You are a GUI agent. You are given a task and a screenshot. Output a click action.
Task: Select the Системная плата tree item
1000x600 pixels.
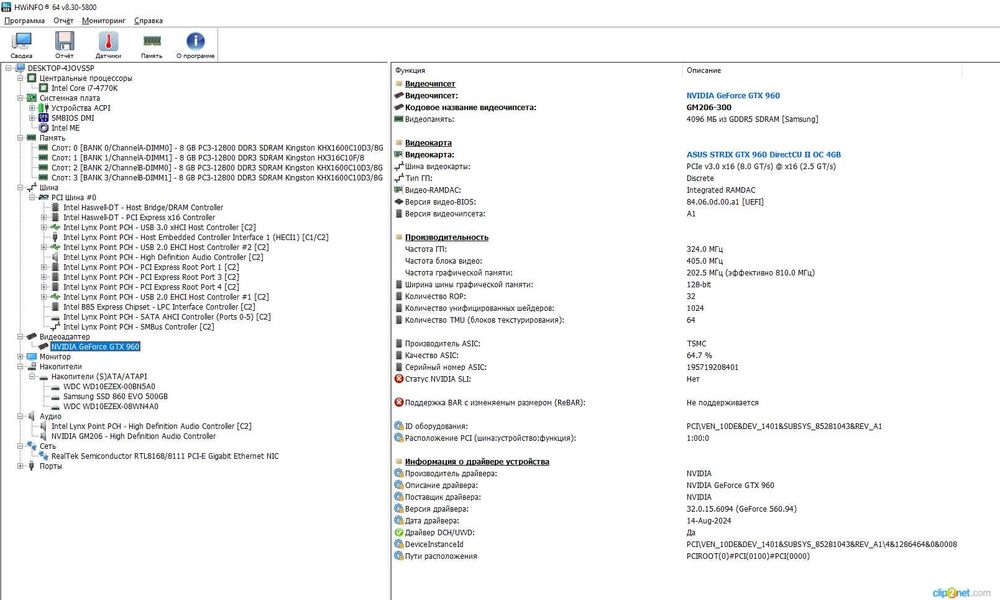click(x=70, y=98)
